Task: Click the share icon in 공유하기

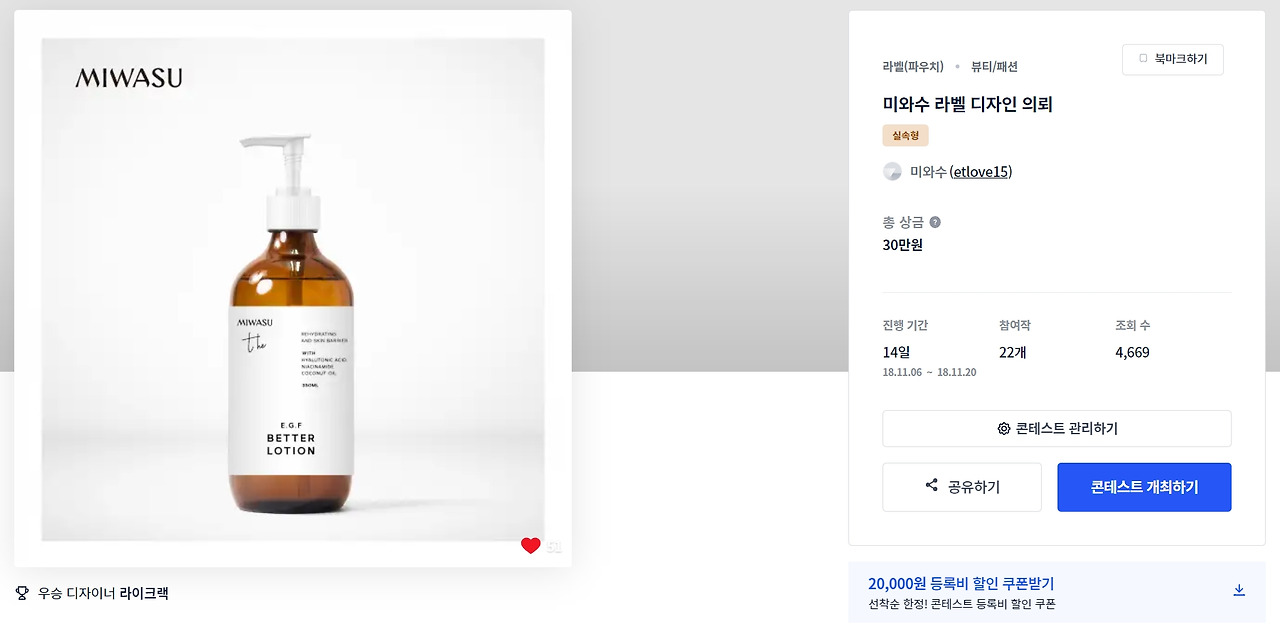Action: [932, 486]
